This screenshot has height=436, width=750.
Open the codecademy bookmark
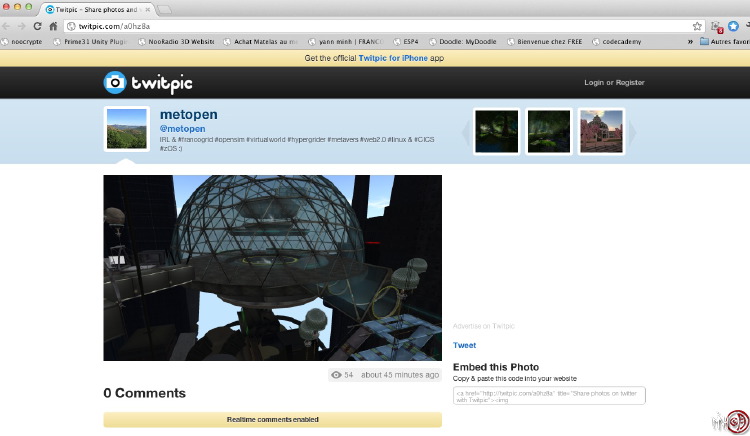pos(617,42)
